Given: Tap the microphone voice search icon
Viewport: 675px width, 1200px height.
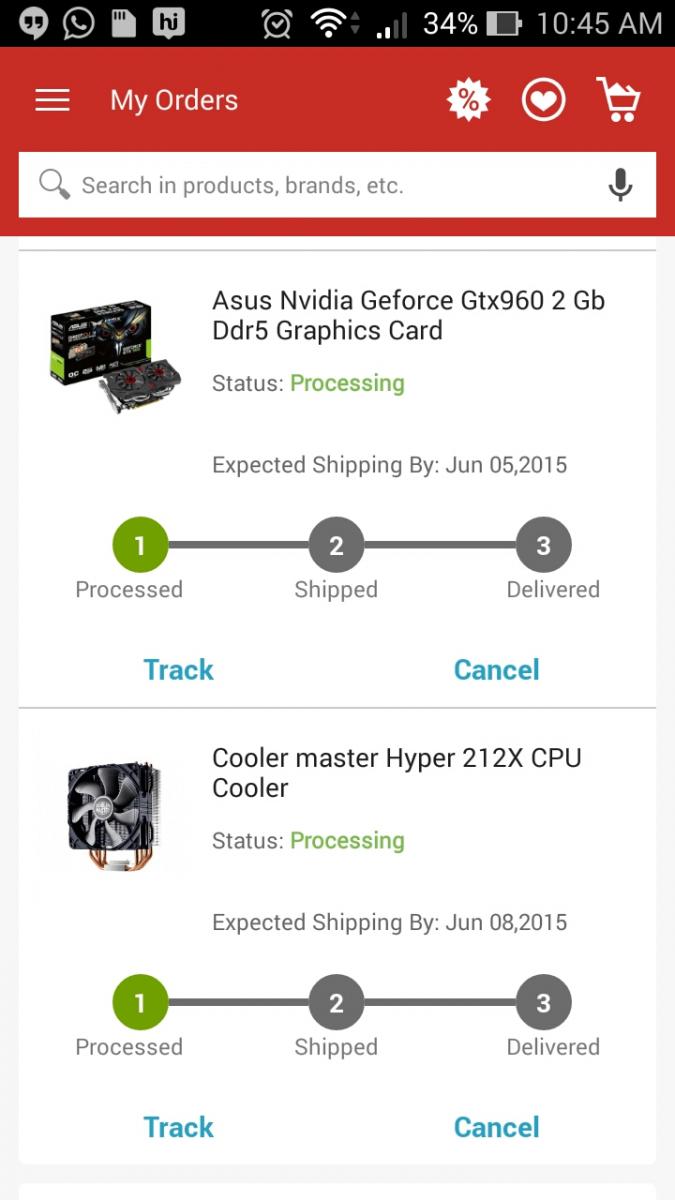Looking at the screenshot, I should pos(620,185).
